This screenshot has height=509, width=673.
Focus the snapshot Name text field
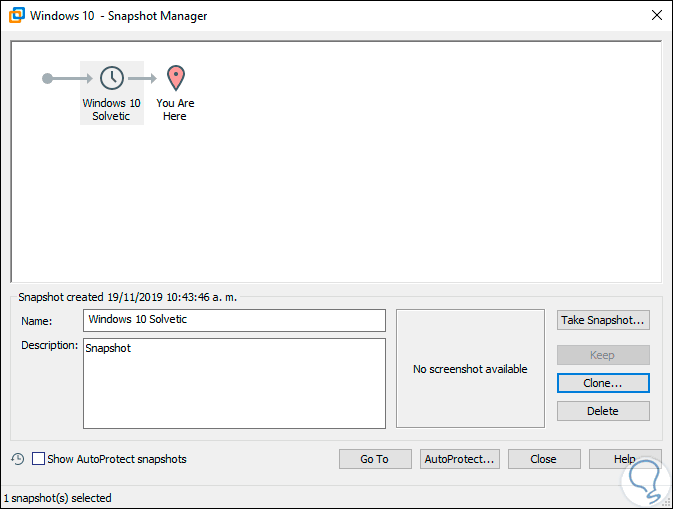pos(234,320)
